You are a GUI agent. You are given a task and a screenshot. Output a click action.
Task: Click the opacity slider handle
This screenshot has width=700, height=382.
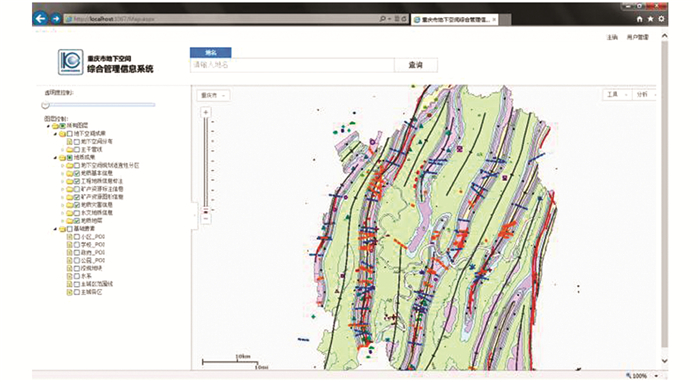pyautogui.click(x=45, y=105)
